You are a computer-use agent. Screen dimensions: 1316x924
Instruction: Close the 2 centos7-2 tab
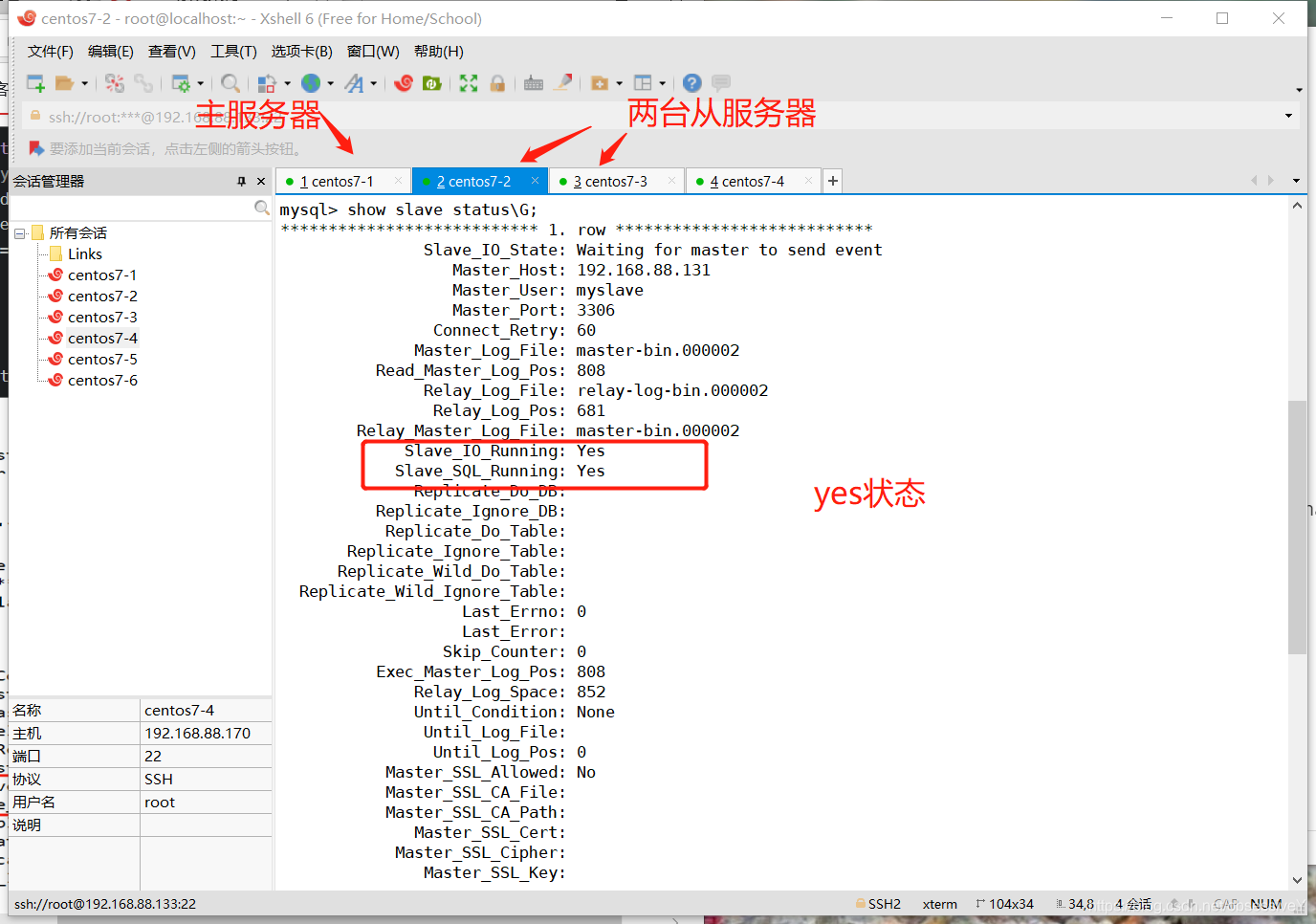pyautogui.click(x=535, y=181)
